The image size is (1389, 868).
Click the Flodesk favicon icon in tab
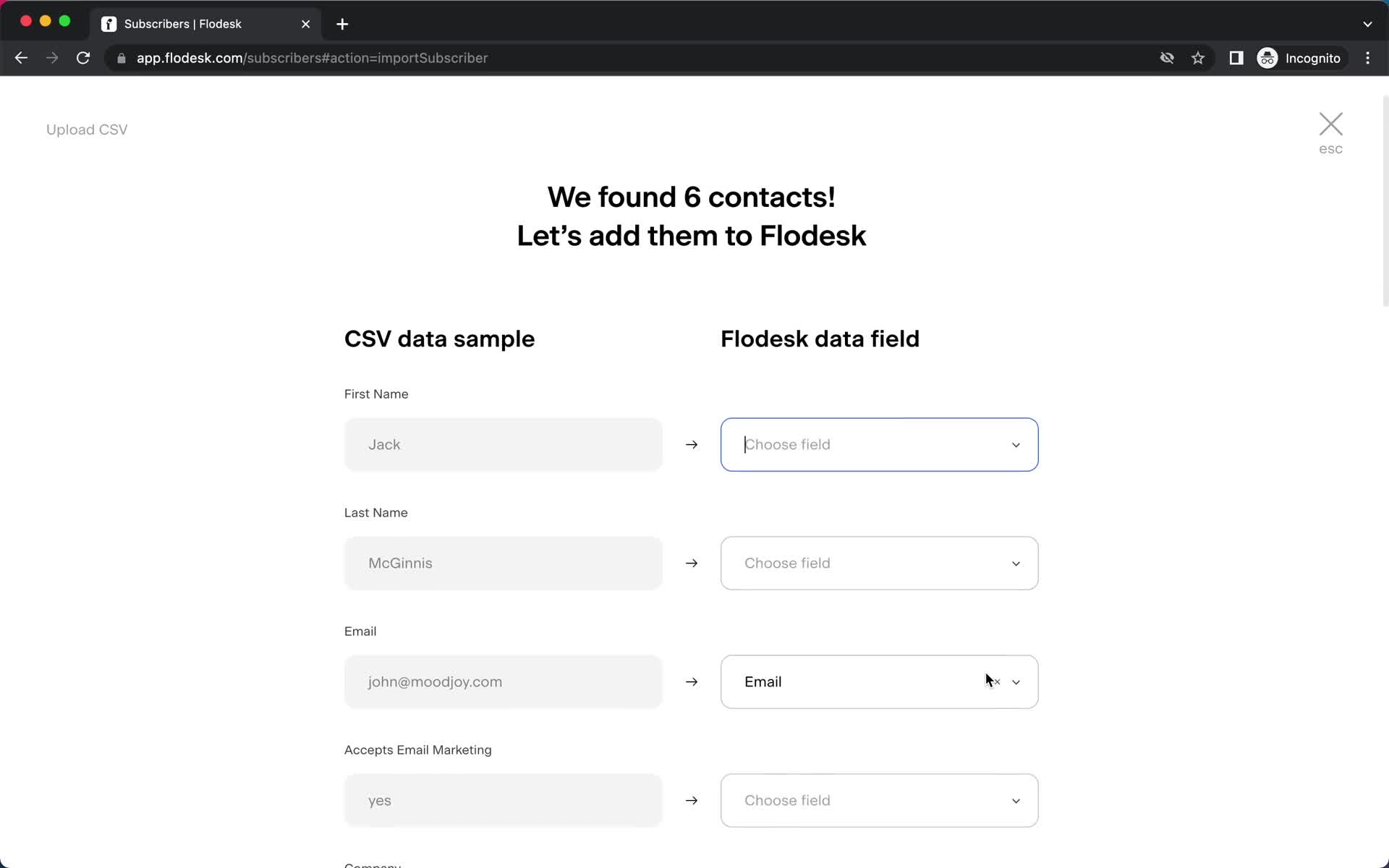(x=108, y=24)
